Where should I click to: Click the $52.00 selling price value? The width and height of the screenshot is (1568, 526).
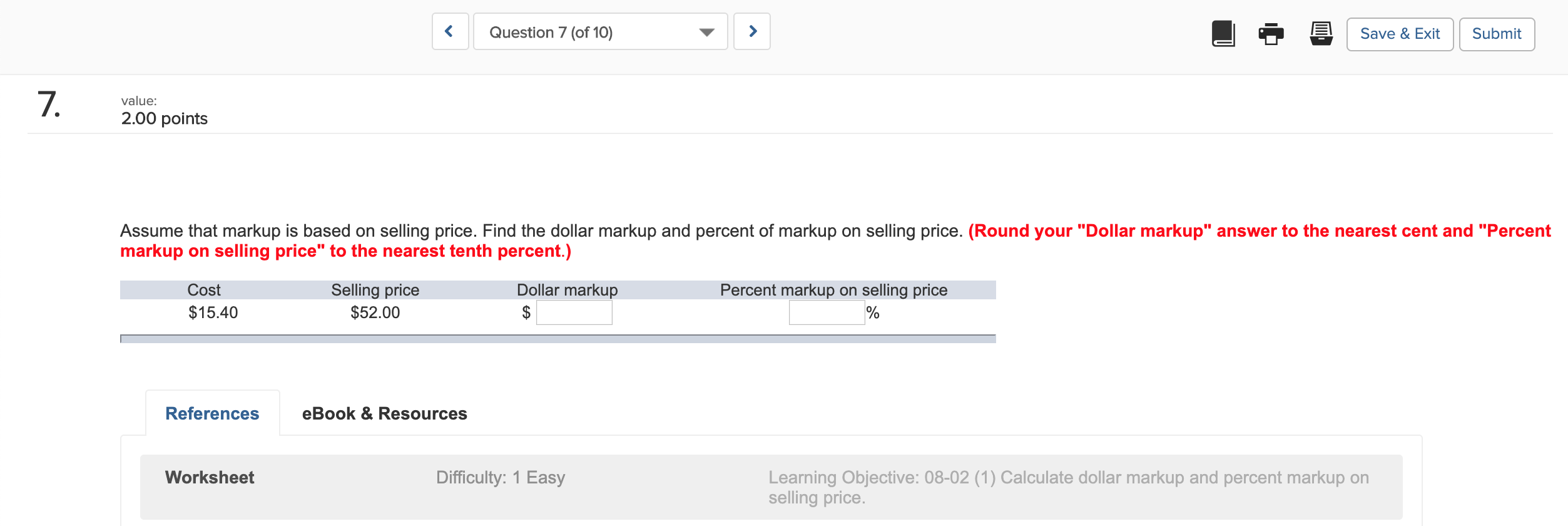375,312
